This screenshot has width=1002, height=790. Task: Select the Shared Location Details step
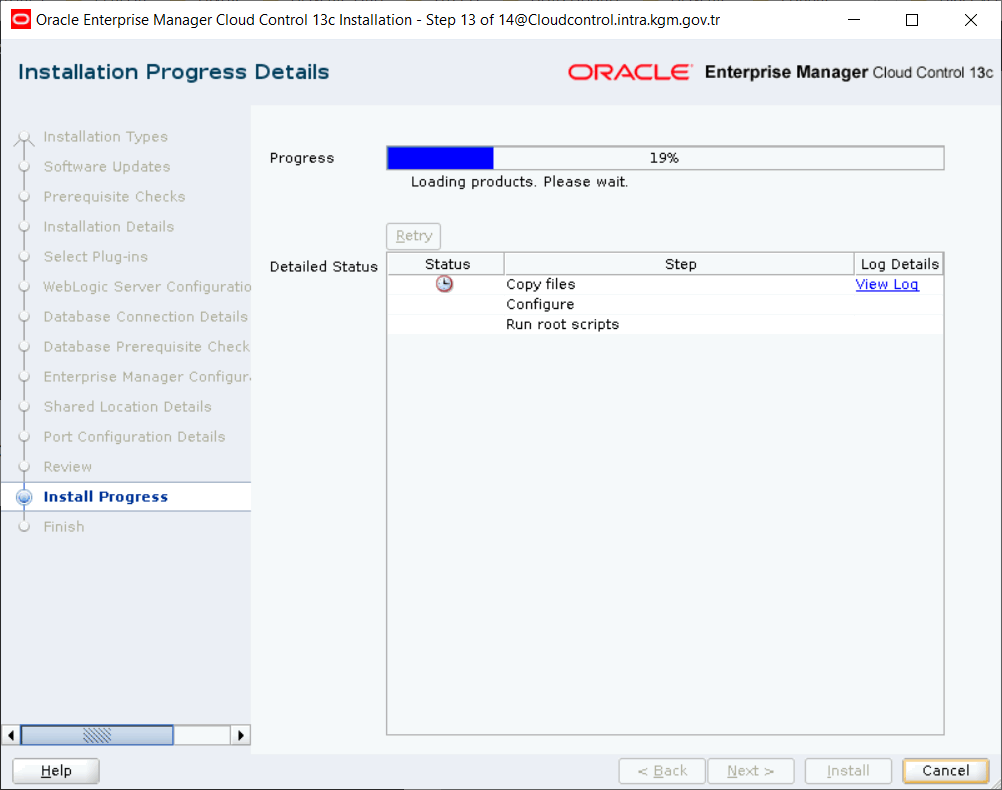pos(127,407)
